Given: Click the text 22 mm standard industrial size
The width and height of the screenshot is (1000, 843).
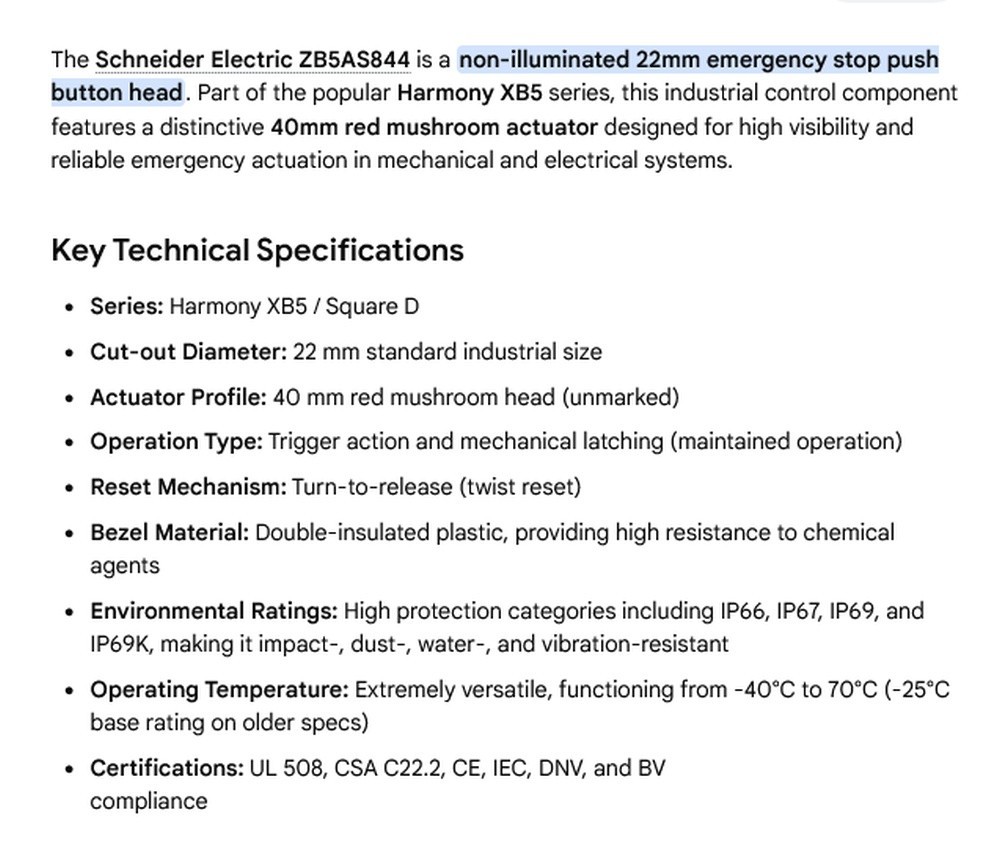Looking at the screenshot, I should click(x=447, y=352).
